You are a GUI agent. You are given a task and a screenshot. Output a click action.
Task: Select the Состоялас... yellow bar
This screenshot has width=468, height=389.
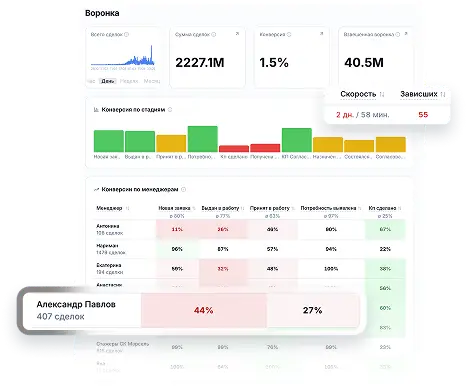click(x=359, y=146)
